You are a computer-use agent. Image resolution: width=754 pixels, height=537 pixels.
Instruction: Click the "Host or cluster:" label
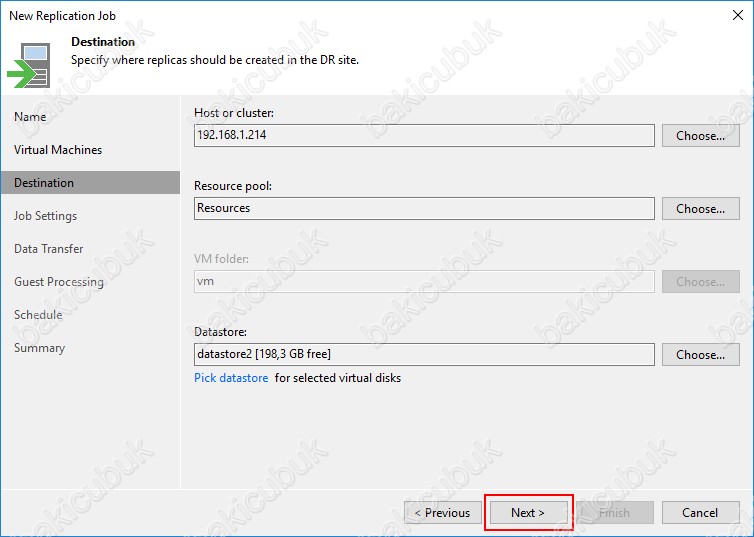coord(234,113)
